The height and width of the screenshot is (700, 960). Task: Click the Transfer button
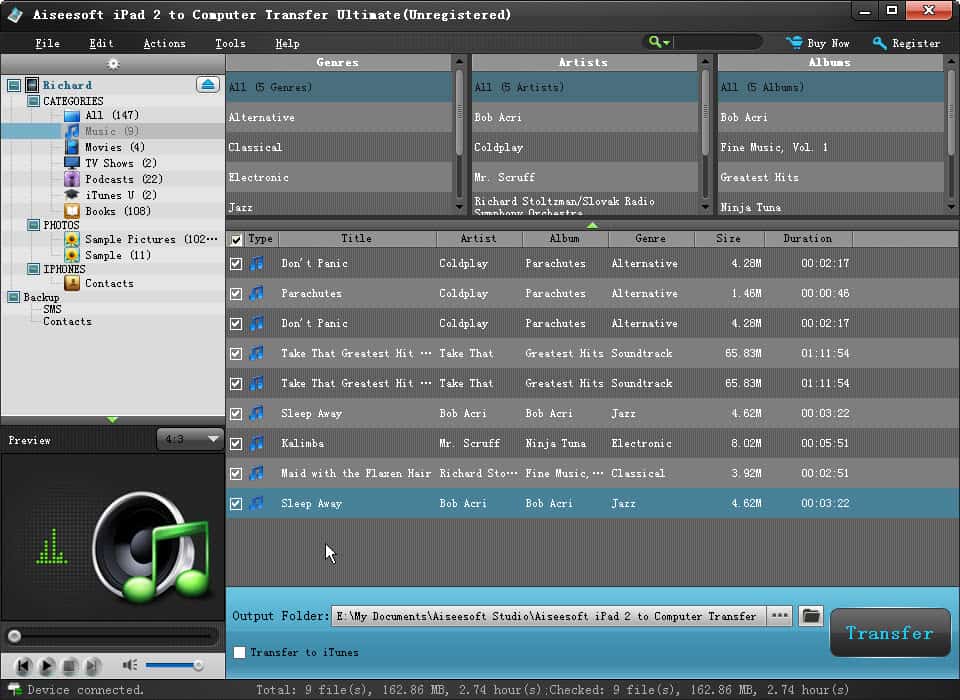point(889,633)
